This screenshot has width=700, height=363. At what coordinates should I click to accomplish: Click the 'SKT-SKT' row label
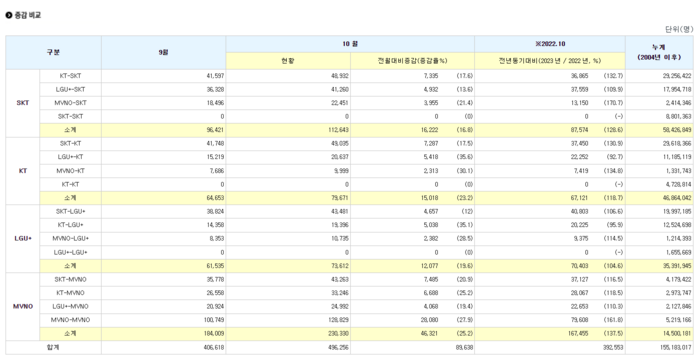[71, 117]
